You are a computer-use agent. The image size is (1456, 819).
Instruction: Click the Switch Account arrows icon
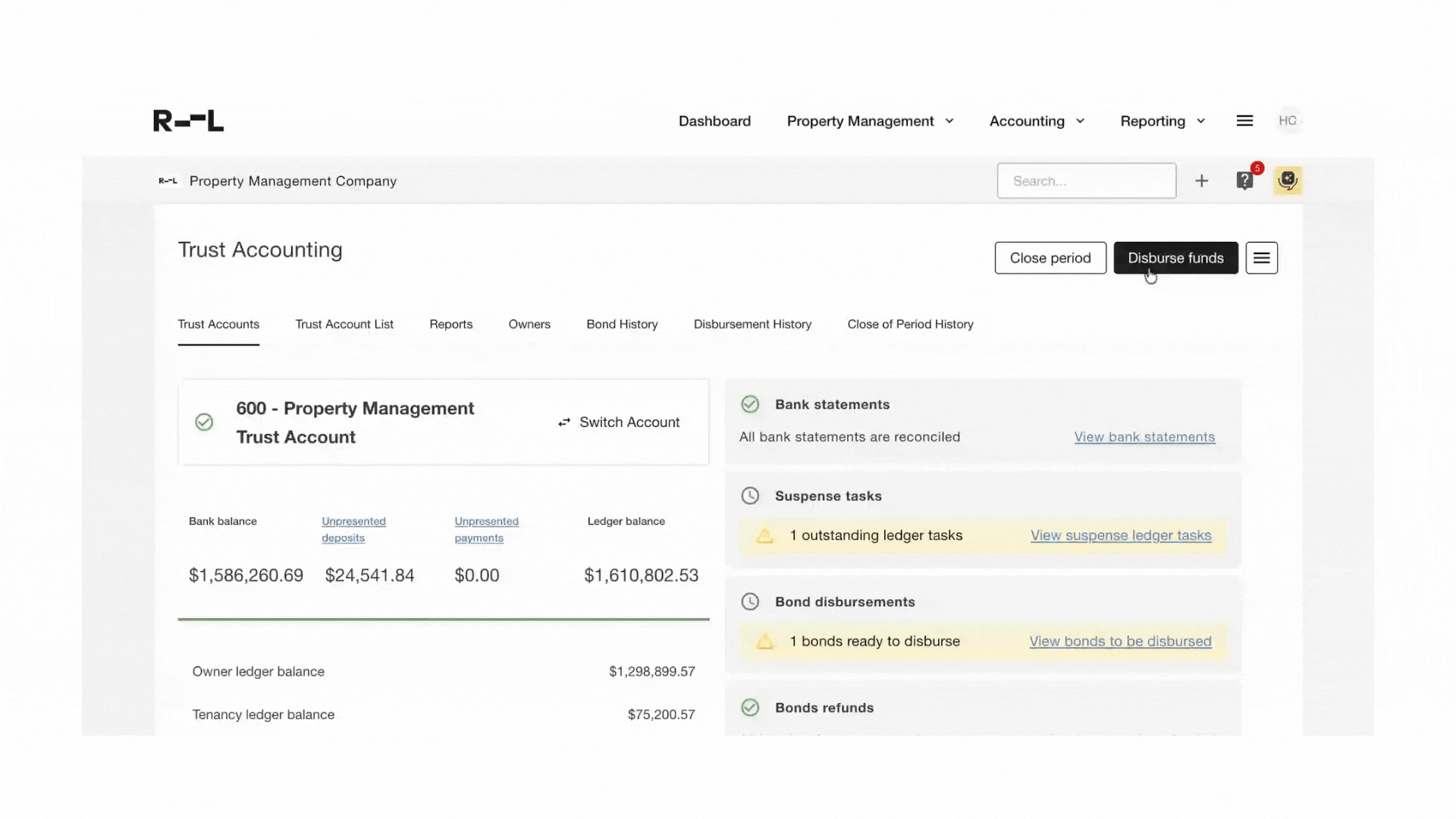point(564,422)
